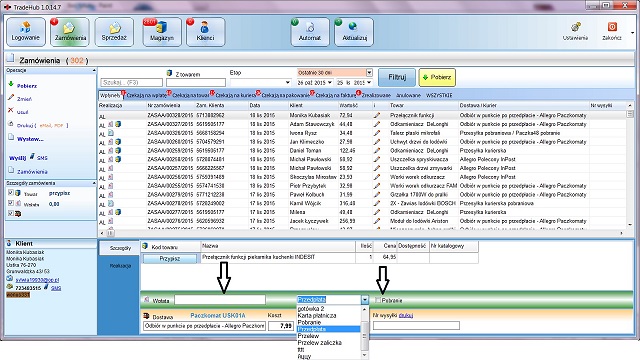Open the Logowanie toolbar button

(26, 32)
